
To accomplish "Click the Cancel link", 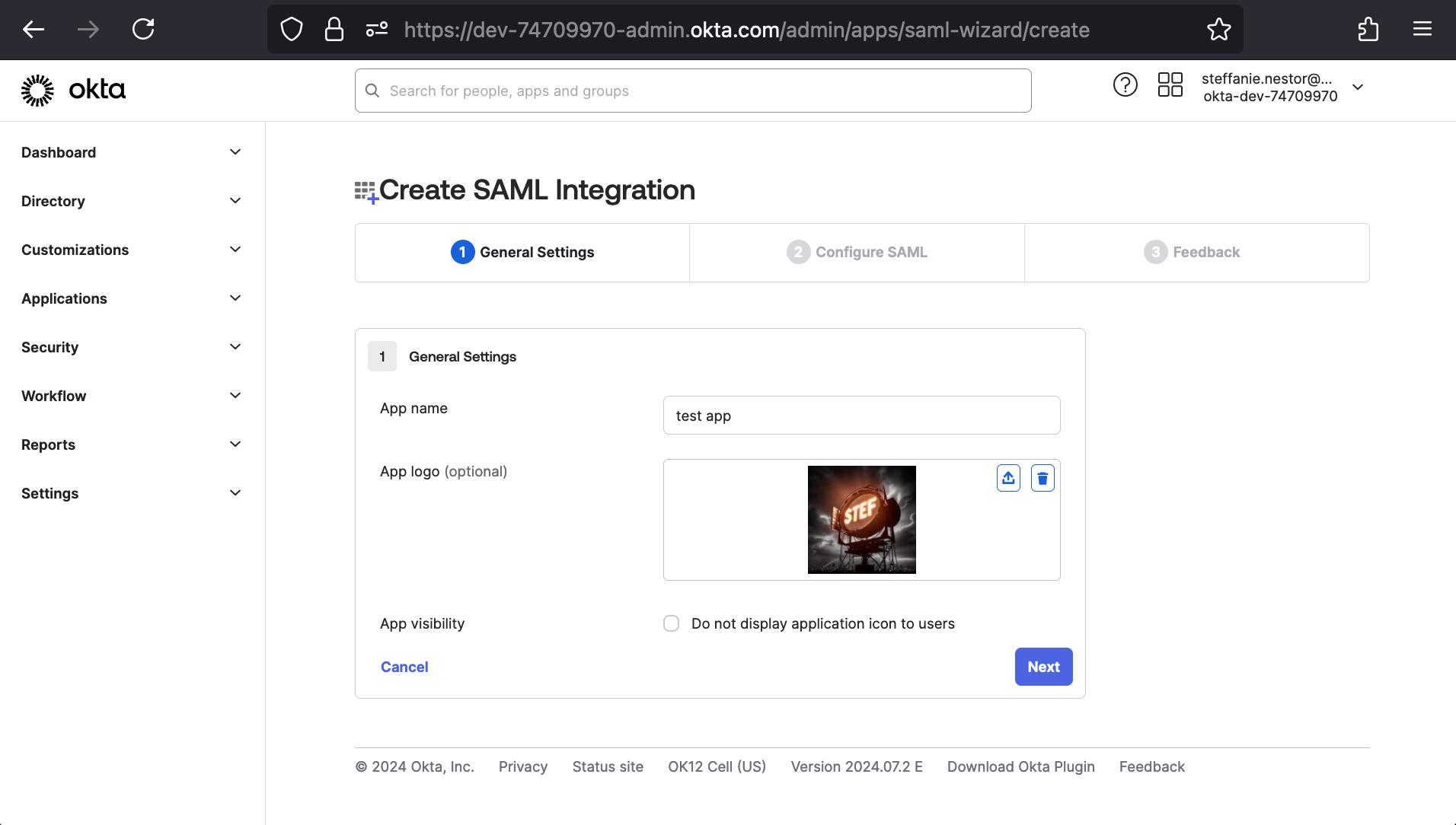I will point(404,667).
